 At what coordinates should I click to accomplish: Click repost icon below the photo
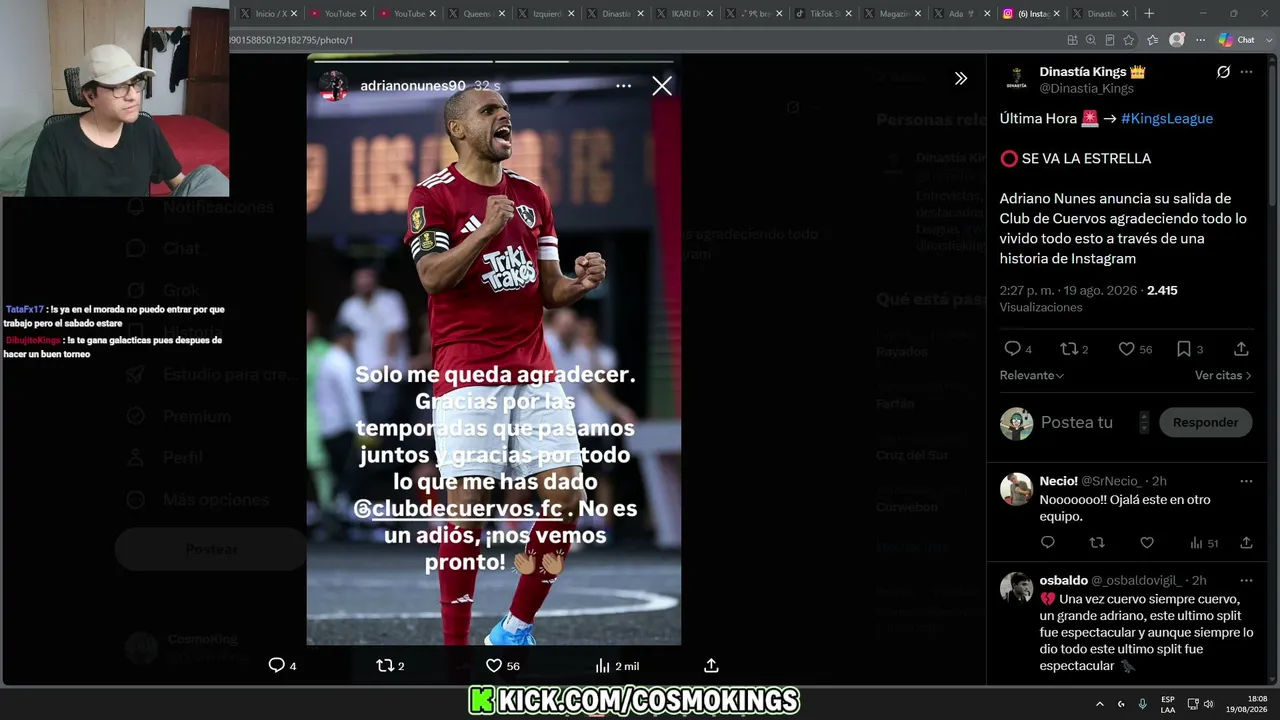(390, 665)
